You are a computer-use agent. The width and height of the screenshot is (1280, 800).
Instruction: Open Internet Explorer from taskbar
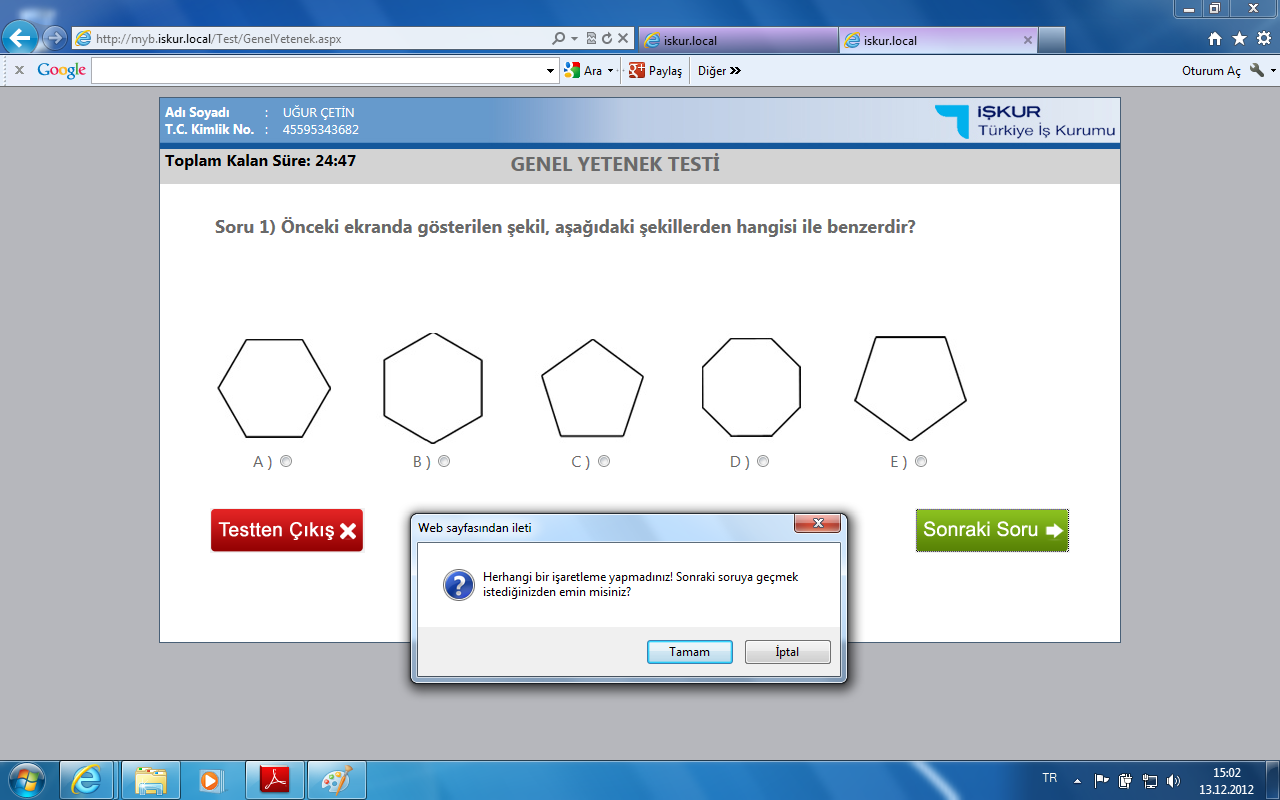(87, 780)
